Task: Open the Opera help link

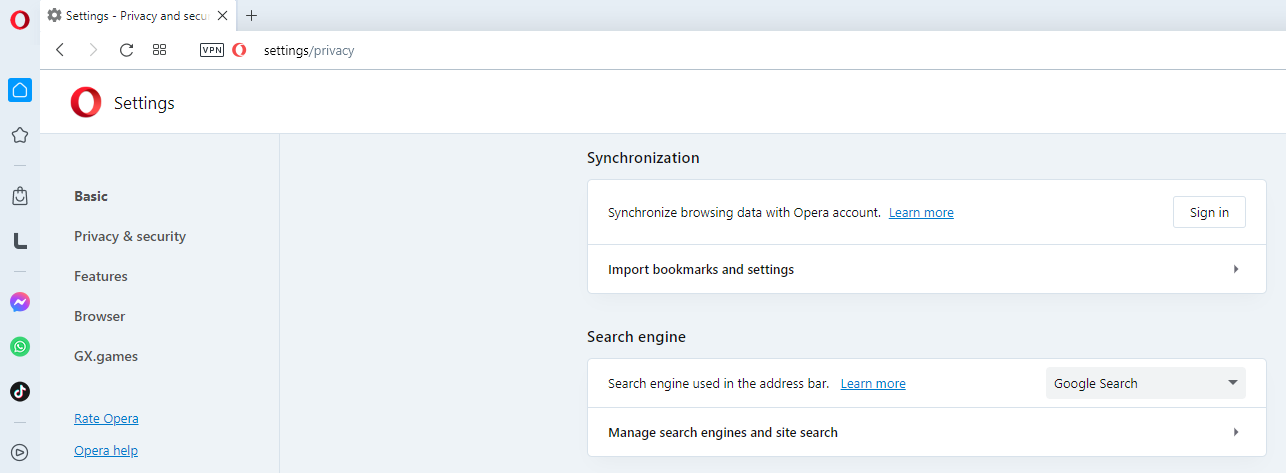Action: (106, 451)
